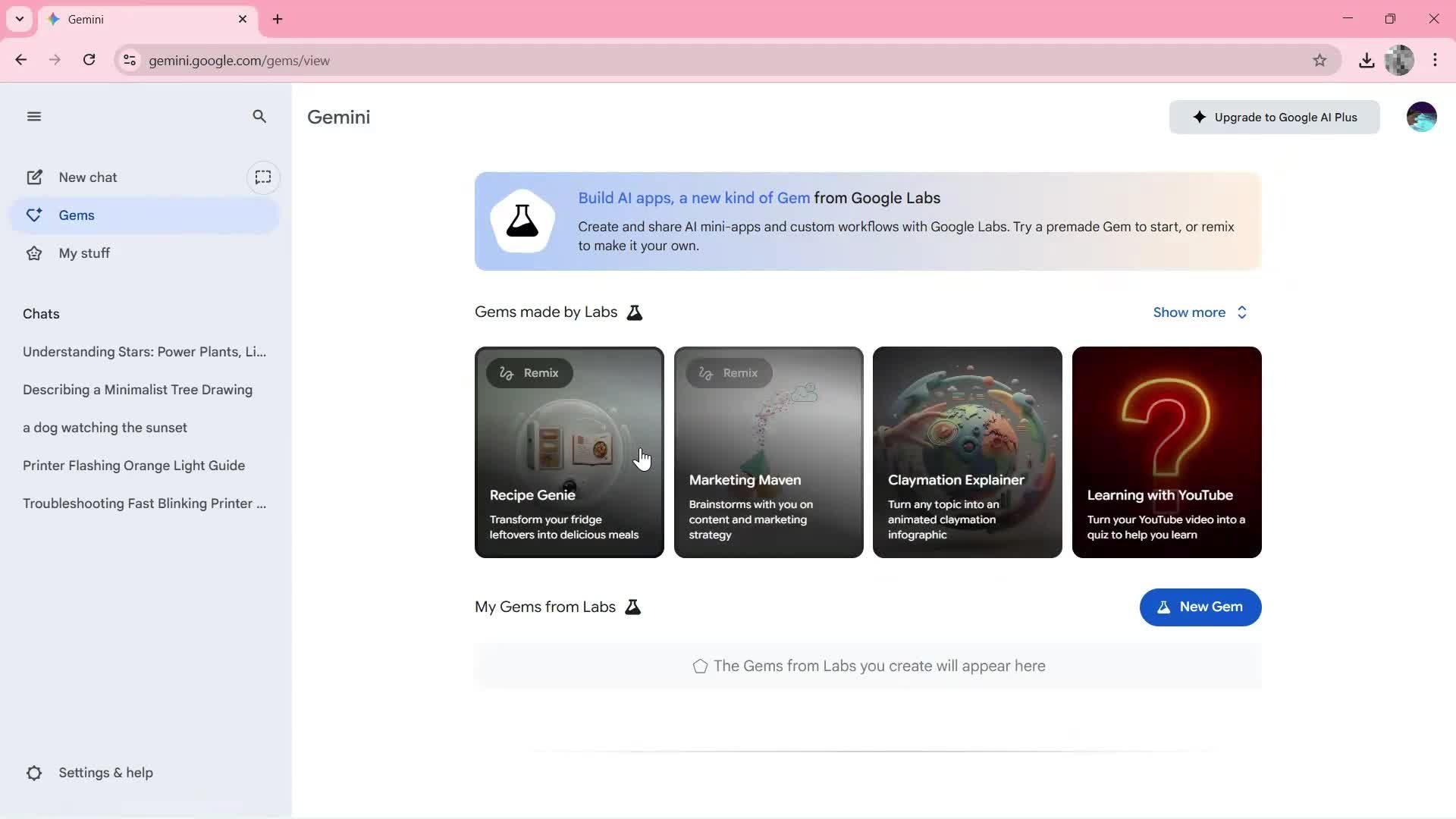Viewport: 1456px width, 819px height.
Task: Open the Chrome three-dot menu
Action: (x=1435, y=60)
